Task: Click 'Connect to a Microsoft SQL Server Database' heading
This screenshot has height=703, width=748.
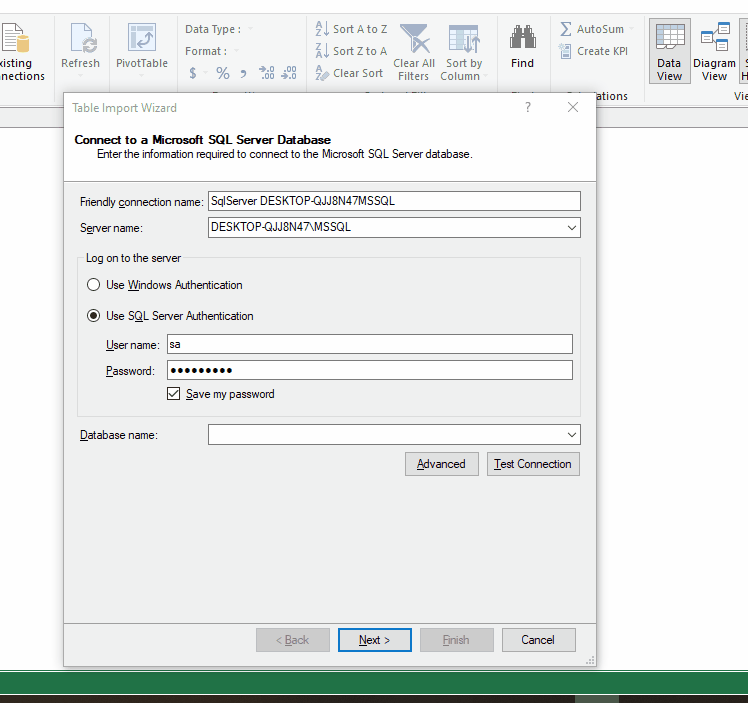Action: pyautogui.click(x=203, y=140)
